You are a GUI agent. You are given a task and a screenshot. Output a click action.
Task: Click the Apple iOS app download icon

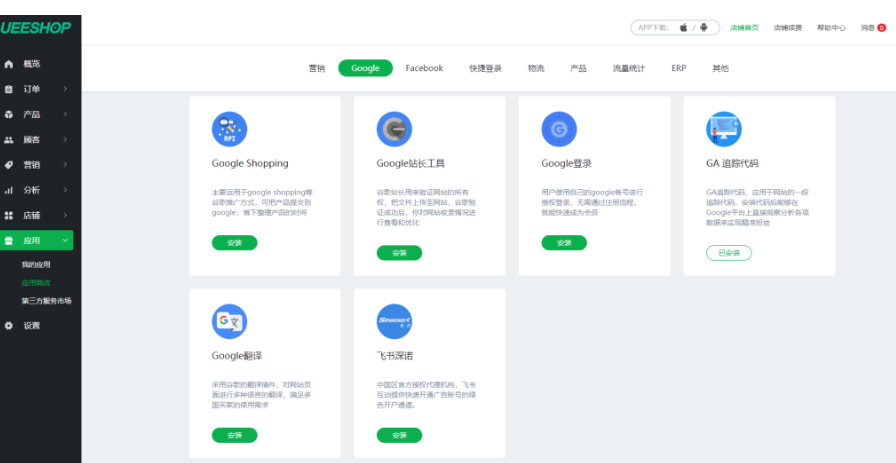coord(683,27)
